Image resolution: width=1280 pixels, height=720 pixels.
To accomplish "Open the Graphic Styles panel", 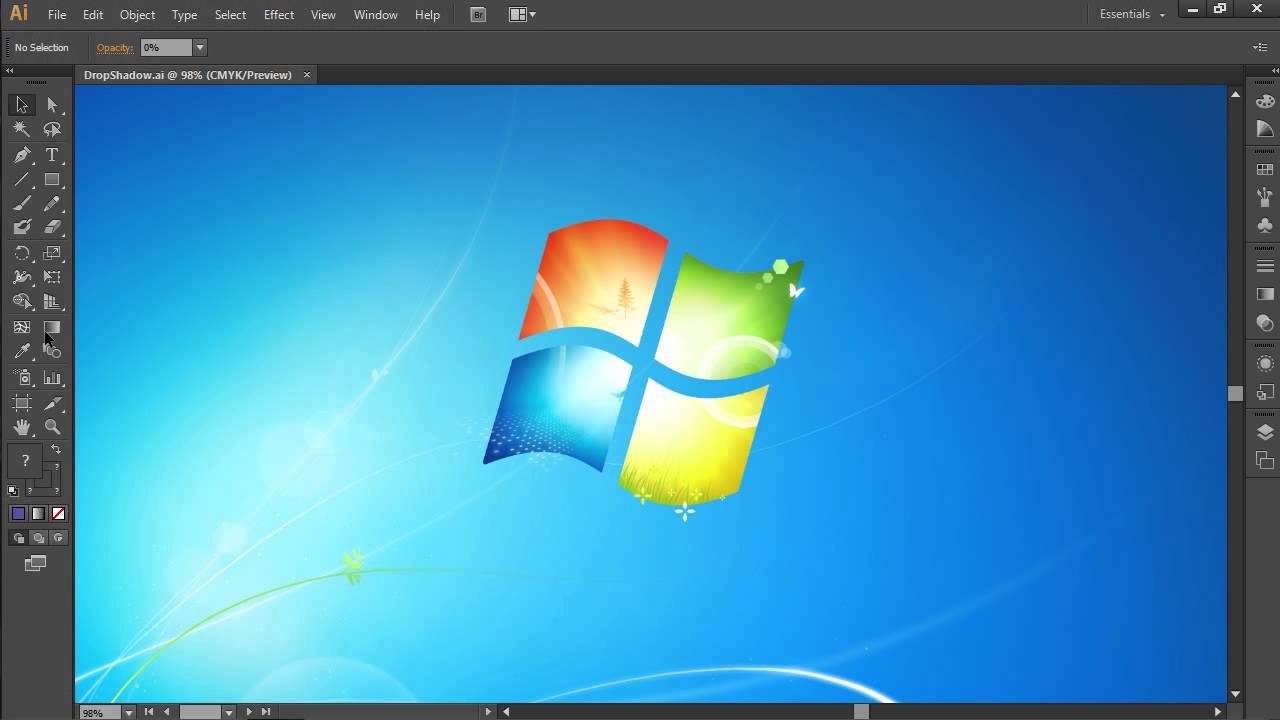I will click(x=1265, y=392).
